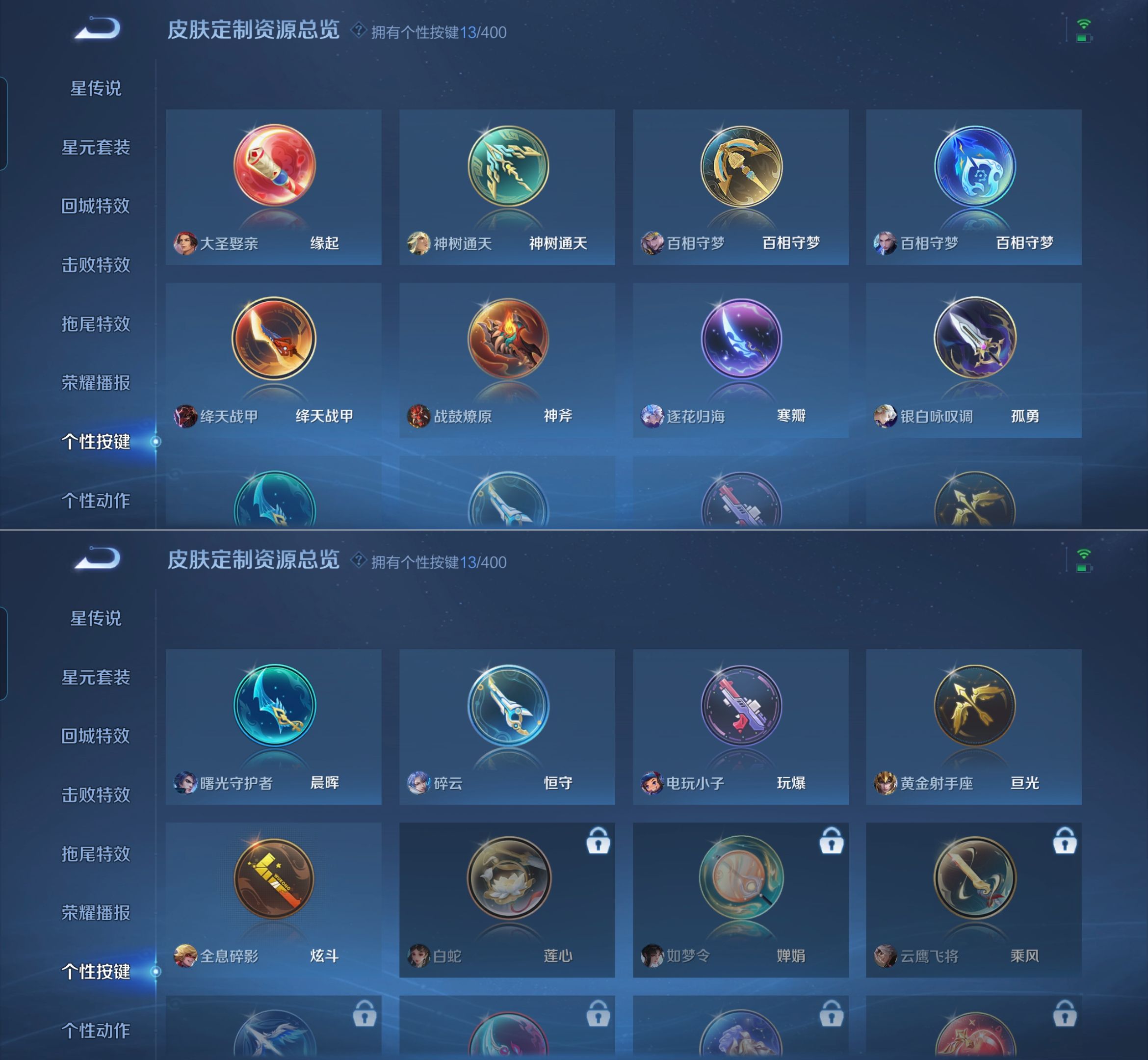Select the 电玩小子 skin label
Viewport: 1148px width, 1060px height.
(696, 783)
